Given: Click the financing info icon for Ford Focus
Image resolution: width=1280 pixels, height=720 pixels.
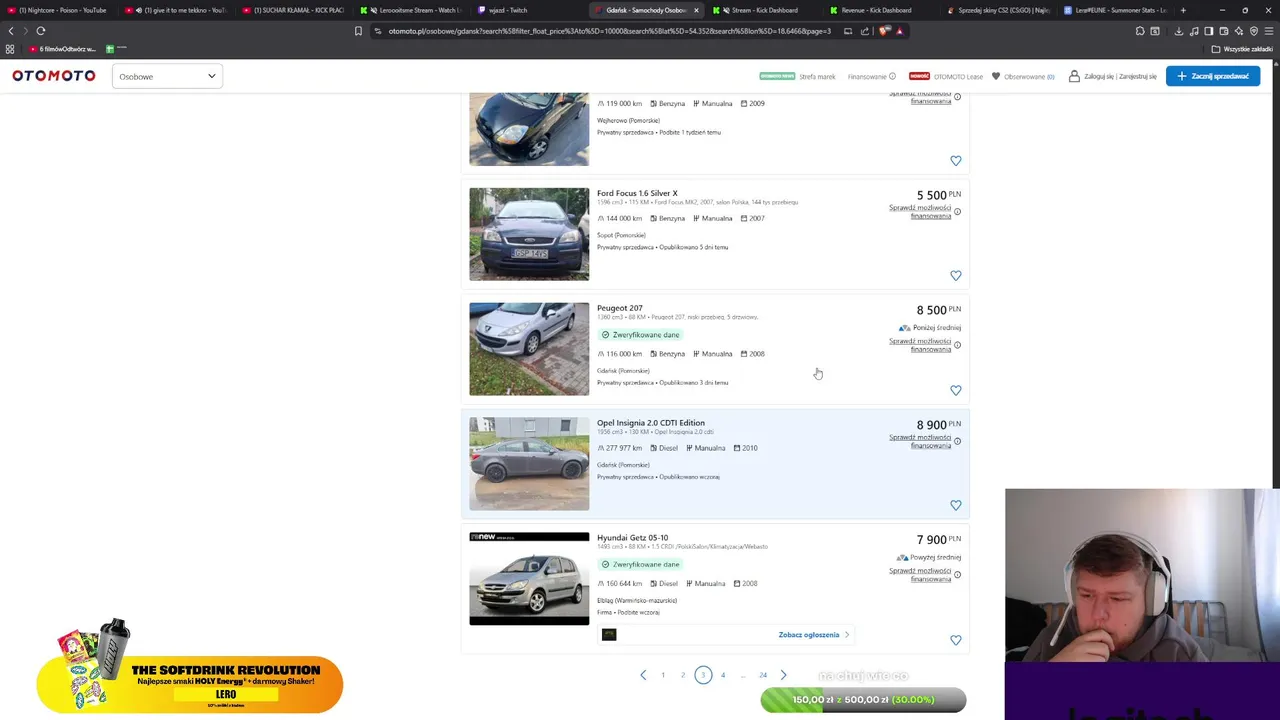Looking at the screenshot, I should (x=958, y=212).
